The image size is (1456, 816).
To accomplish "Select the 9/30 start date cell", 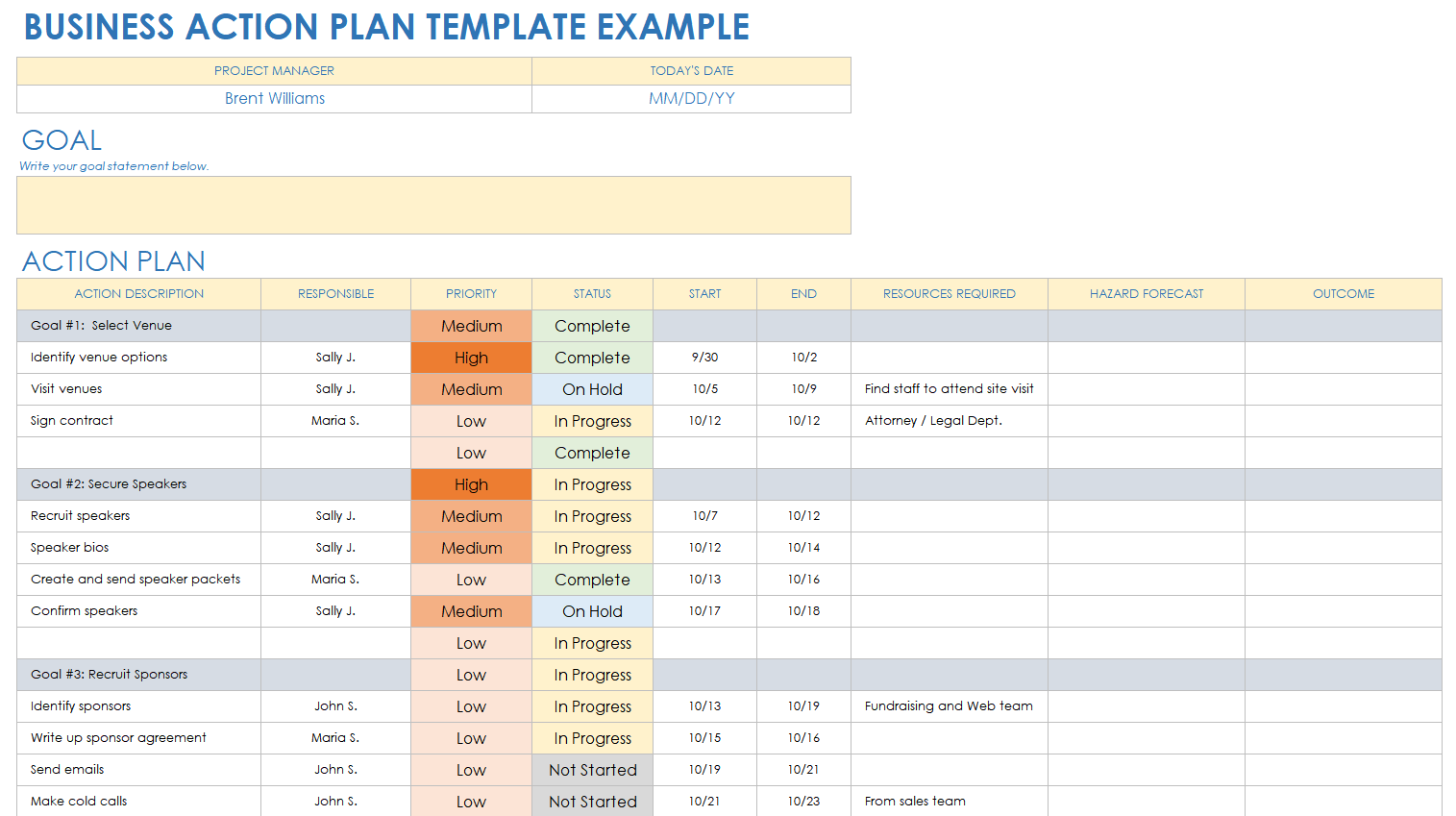I will [x=704, y=358].
